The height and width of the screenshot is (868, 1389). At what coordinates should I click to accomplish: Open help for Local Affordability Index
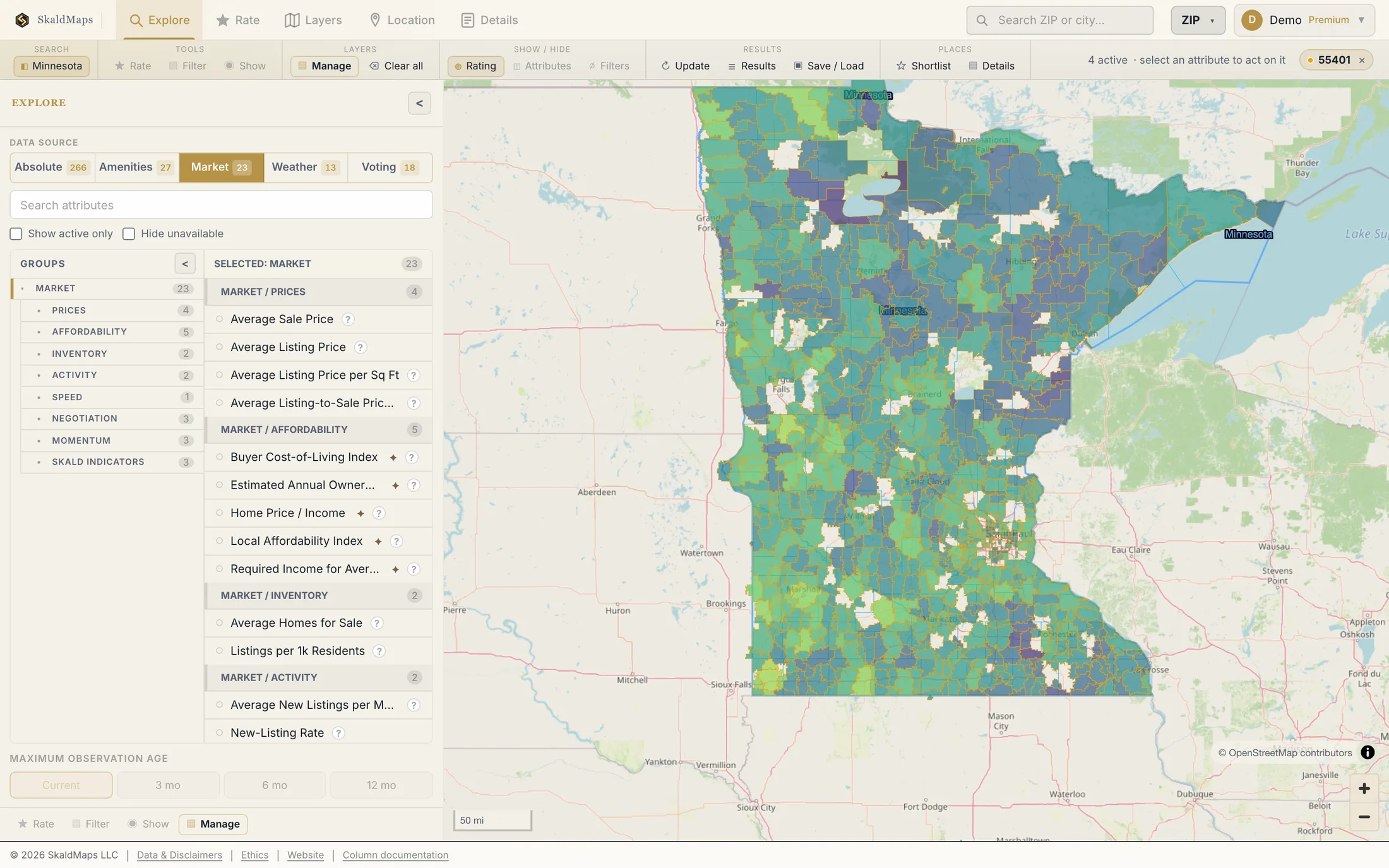[x=396, y=541]
